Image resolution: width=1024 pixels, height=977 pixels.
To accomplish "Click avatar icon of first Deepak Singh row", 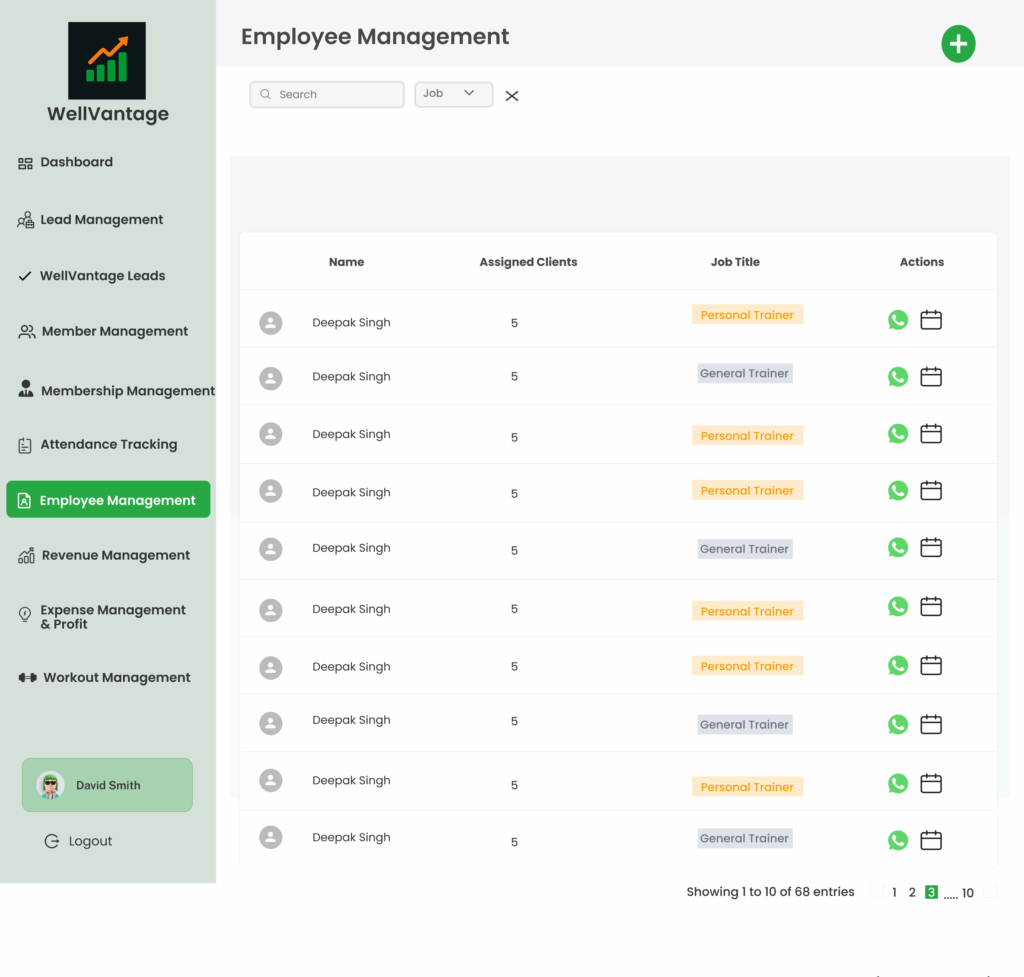I will click(271, 323).
